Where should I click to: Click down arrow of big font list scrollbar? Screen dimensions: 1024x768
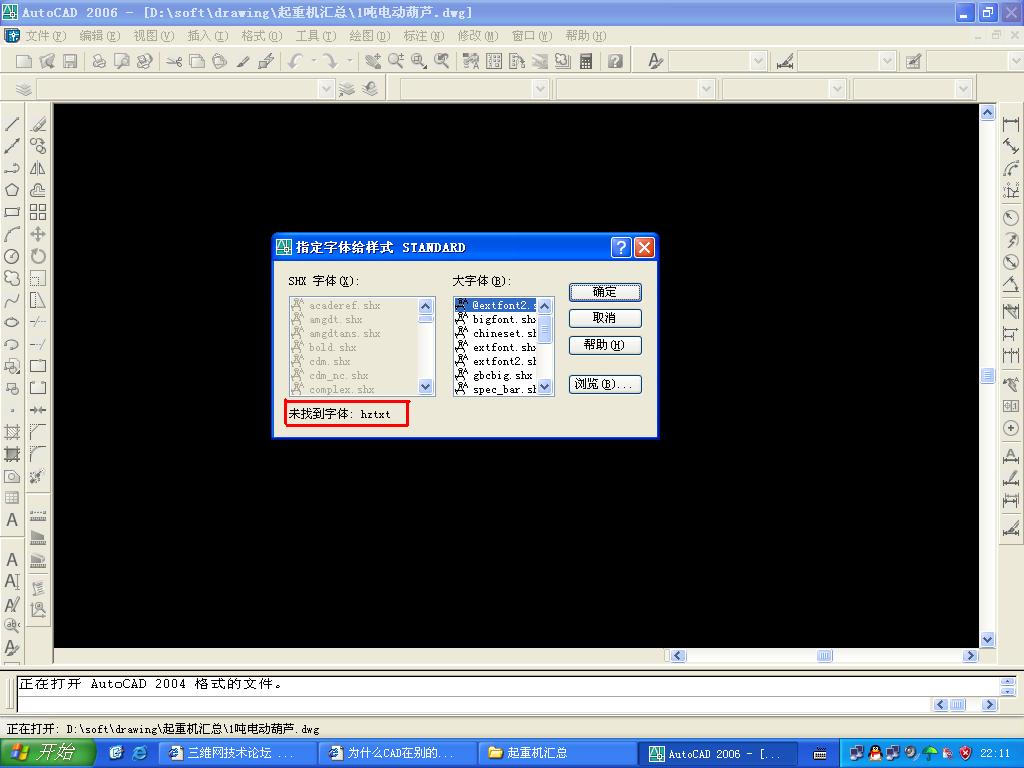tap(545, 387)
